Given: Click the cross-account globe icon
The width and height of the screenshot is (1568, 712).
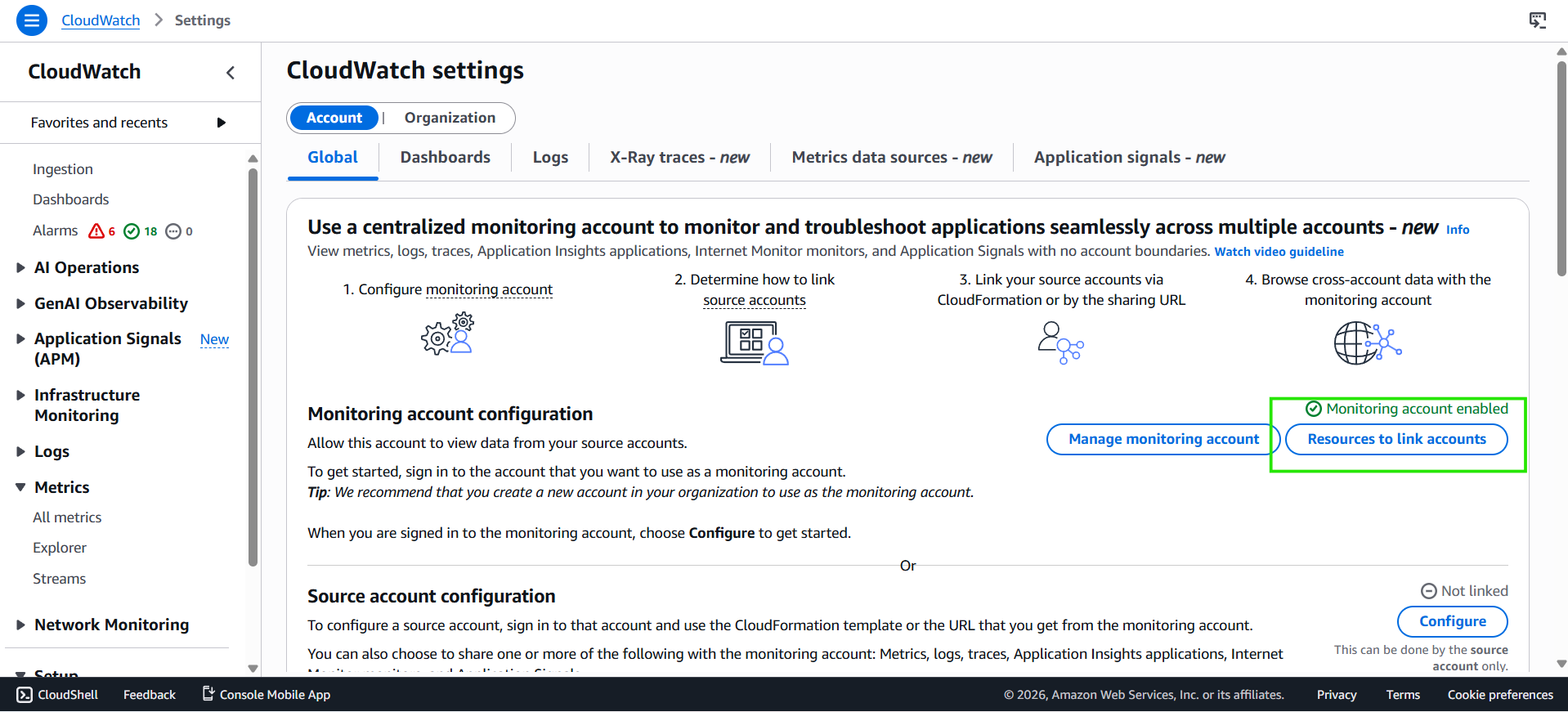Looking at the screenshot, I should click(1368, 343).
